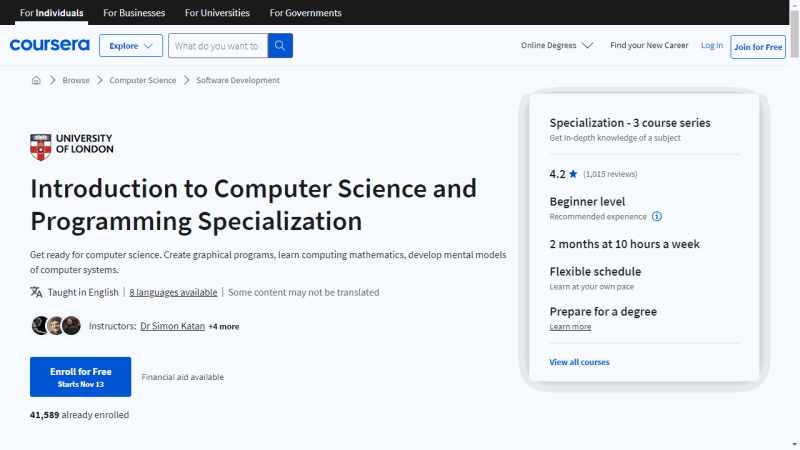This screenshot has width=800, height=450.
Task: Click the blue search magnifier button
Action: (280, 46)
